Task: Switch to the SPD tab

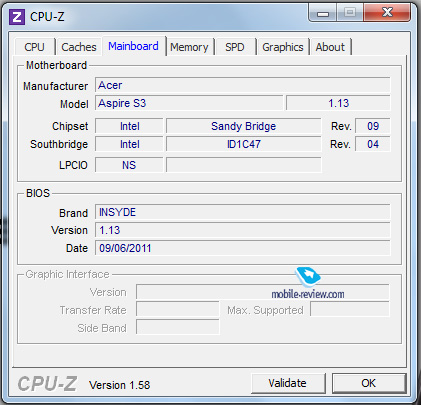Action: click(x=235, y=47)
